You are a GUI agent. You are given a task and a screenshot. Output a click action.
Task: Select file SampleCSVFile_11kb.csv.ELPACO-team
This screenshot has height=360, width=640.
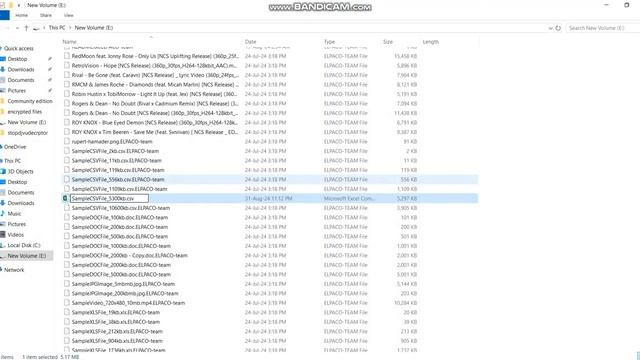tap(116, 160)
